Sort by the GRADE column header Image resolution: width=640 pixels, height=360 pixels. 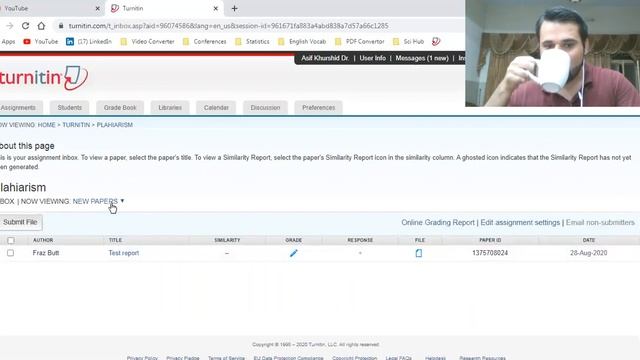coord(293,240)
